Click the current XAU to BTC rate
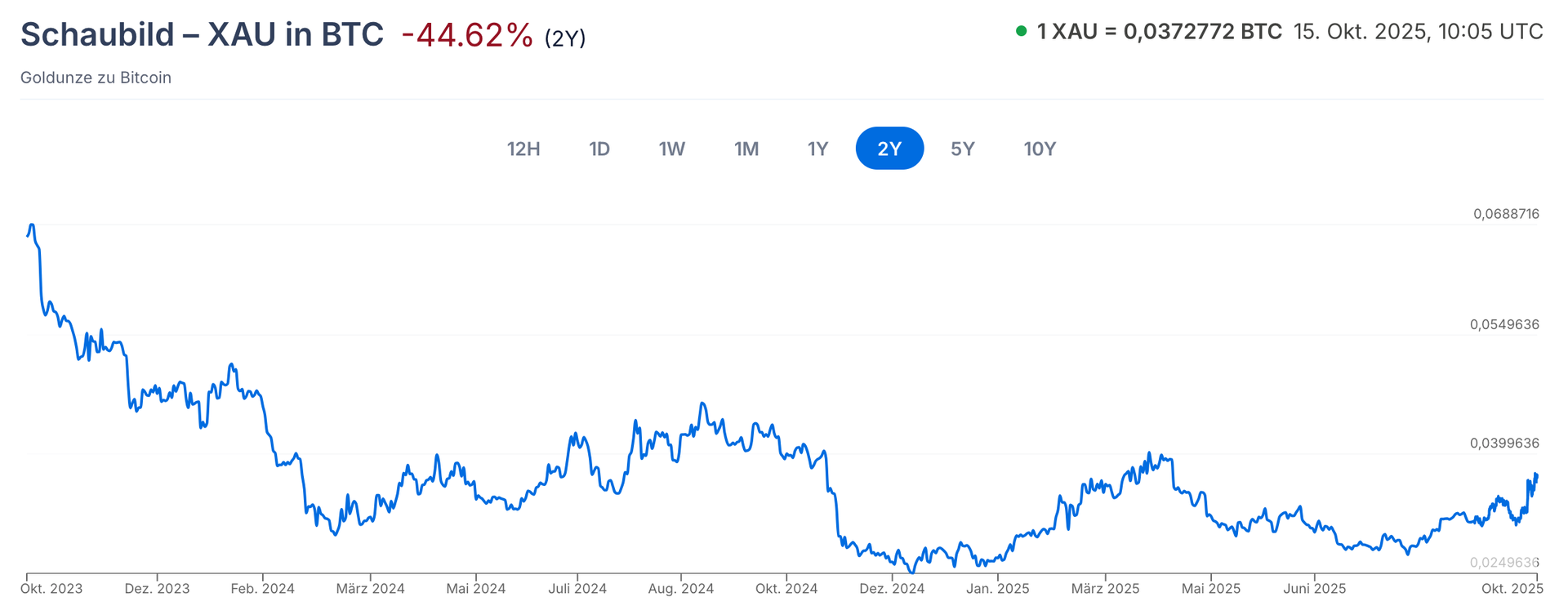 [1159, 32]
